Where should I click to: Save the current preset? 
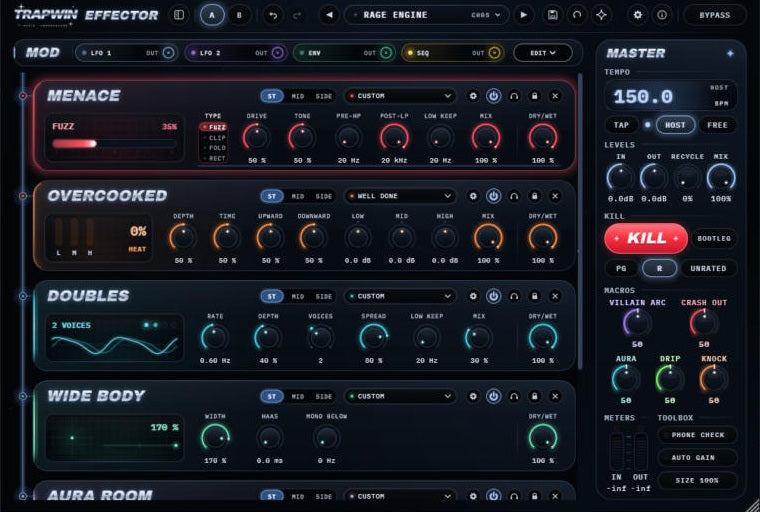coord(552,15)
